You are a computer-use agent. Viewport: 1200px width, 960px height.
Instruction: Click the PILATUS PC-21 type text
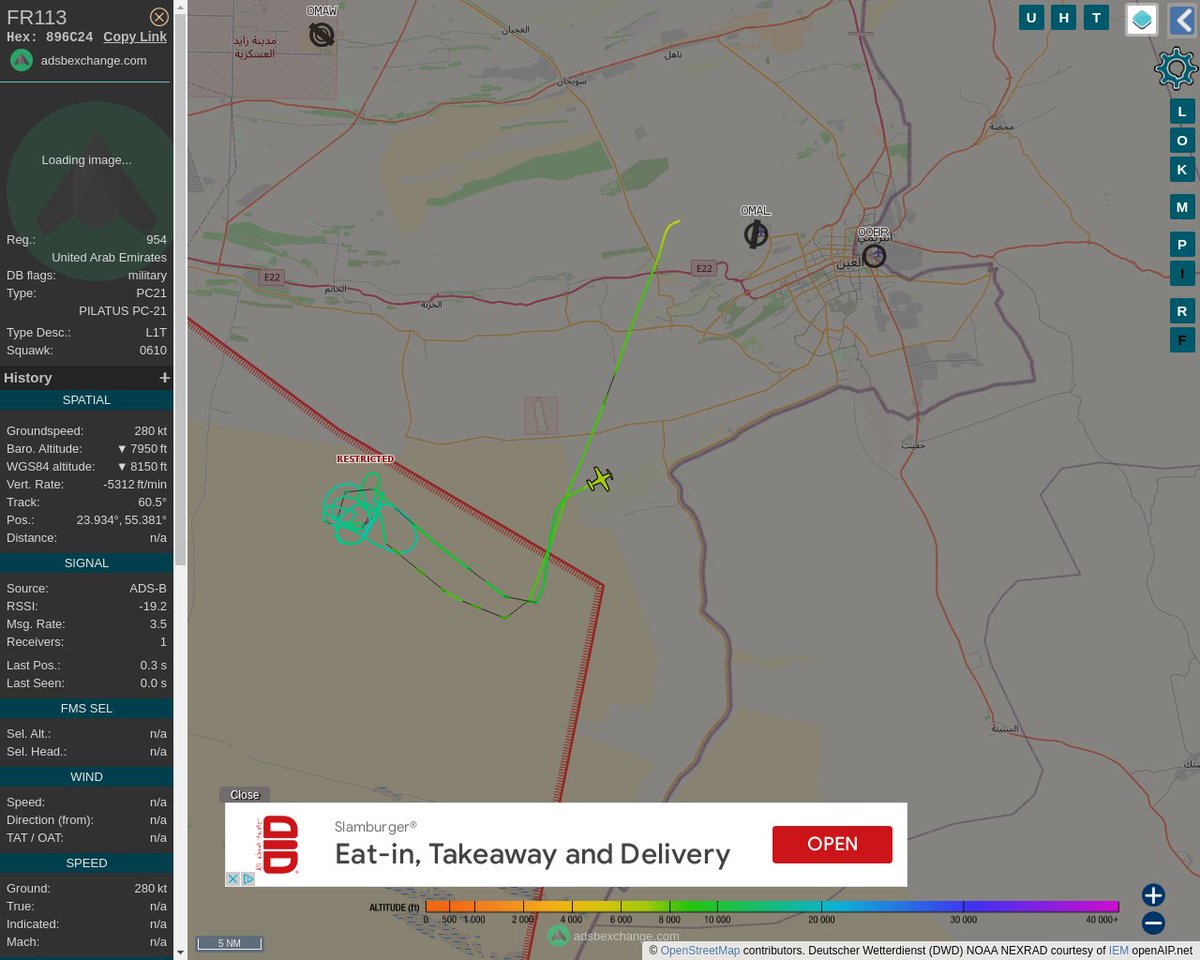click(123, 311)
